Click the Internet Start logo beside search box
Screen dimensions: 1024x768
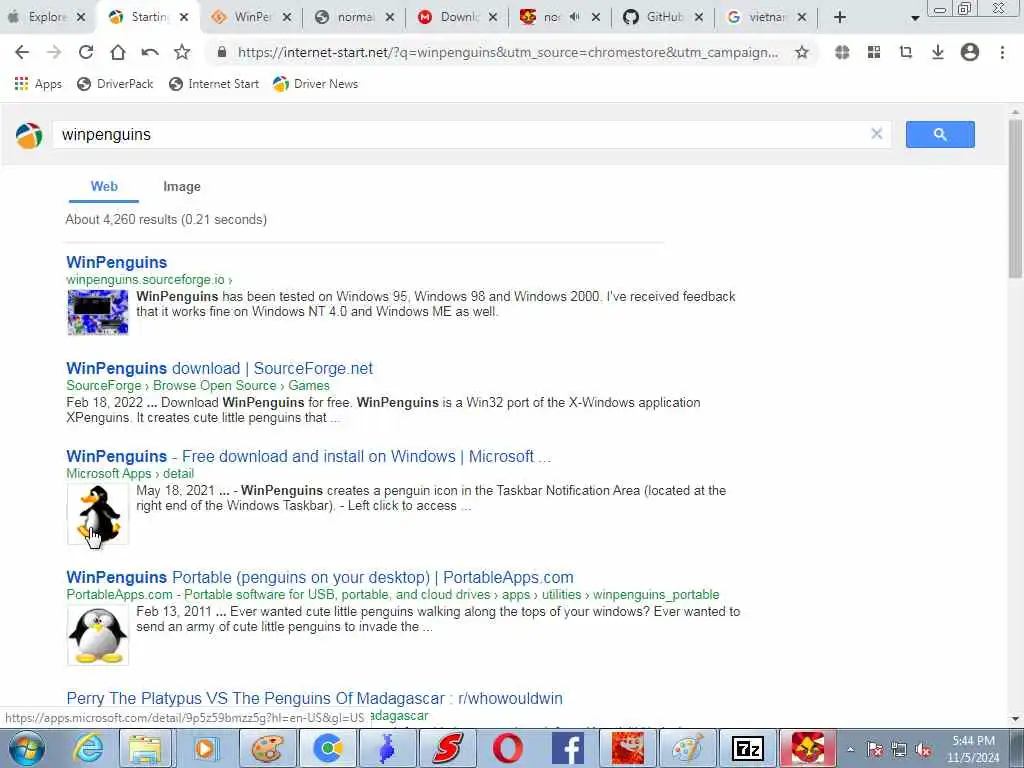click(29, 135)
